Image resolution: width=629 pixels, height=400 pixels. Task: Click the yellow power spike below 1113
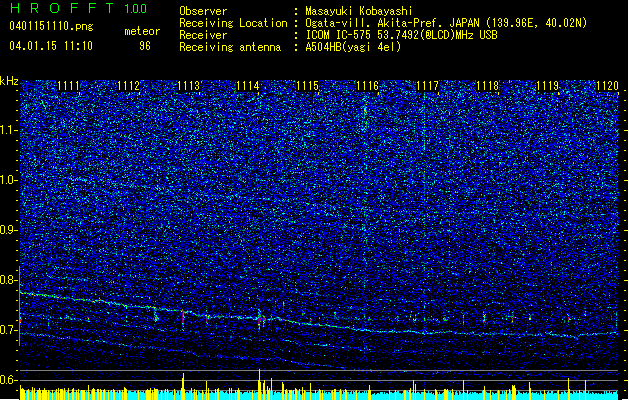click(x=183, y=386)
